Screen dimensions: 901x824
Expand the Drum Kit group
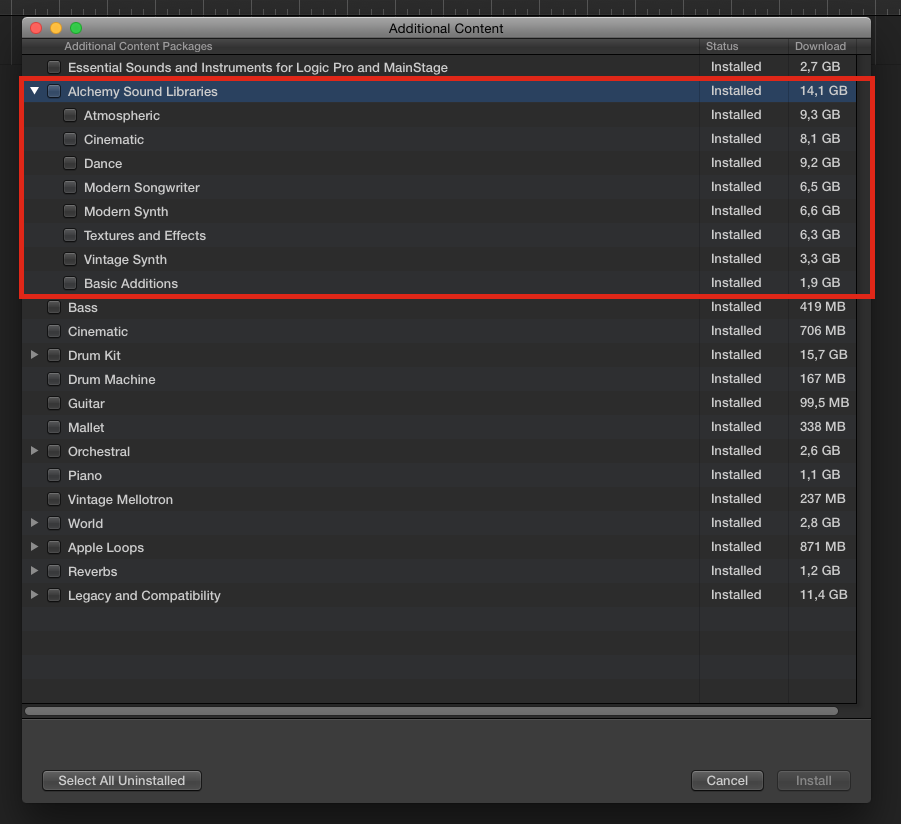point(34,355)
